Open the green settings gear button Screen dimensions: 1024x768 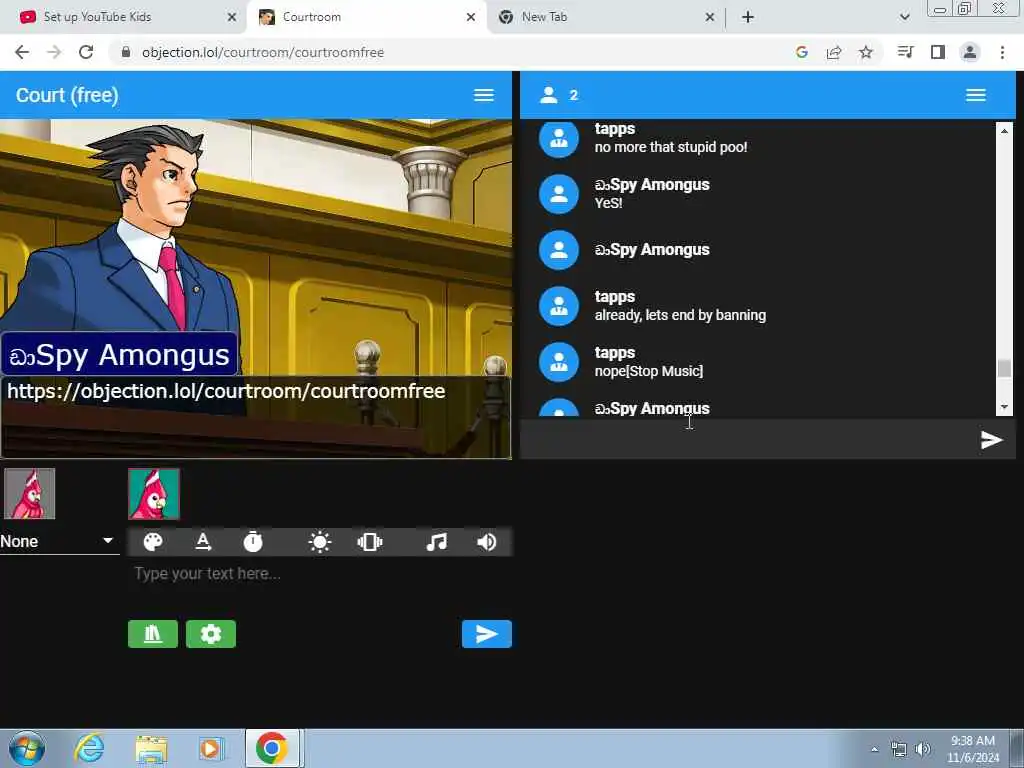click(x=211, y=634)
